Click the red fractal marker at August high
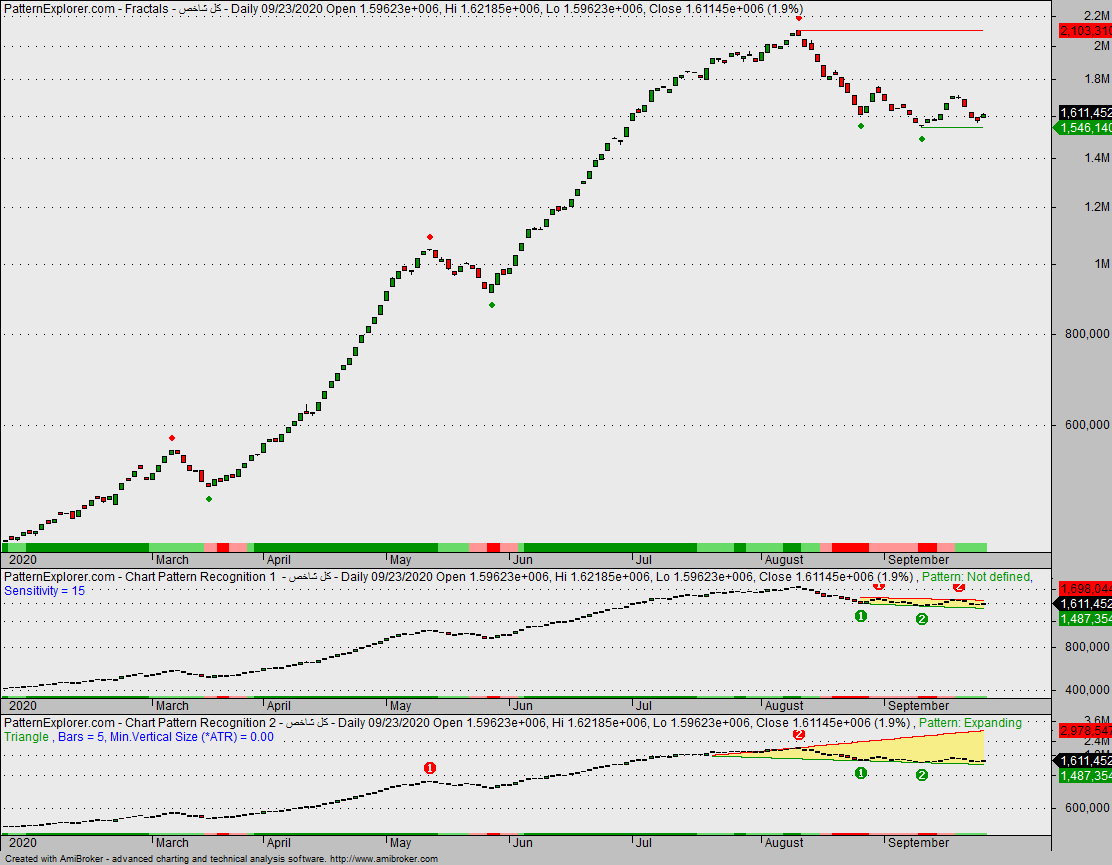 point(798,19)
